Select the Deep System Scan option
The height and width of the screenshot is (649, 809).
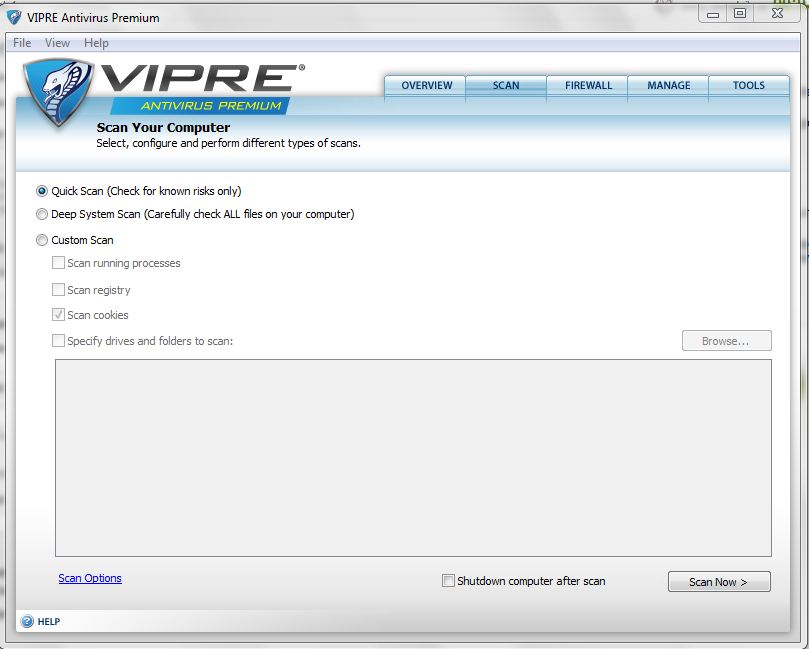[x=42, y=214]
